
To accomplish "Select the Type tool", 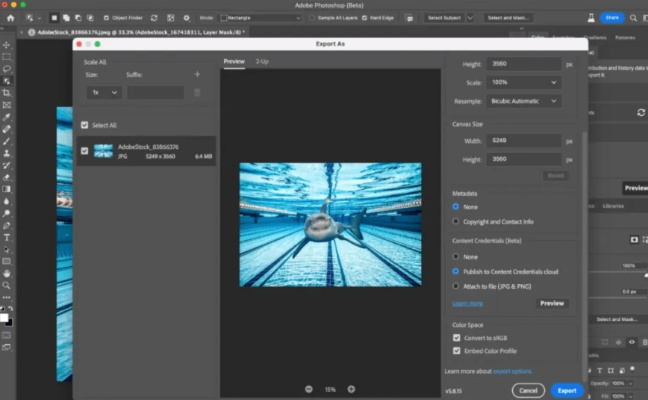I will (x=7, y=236).
